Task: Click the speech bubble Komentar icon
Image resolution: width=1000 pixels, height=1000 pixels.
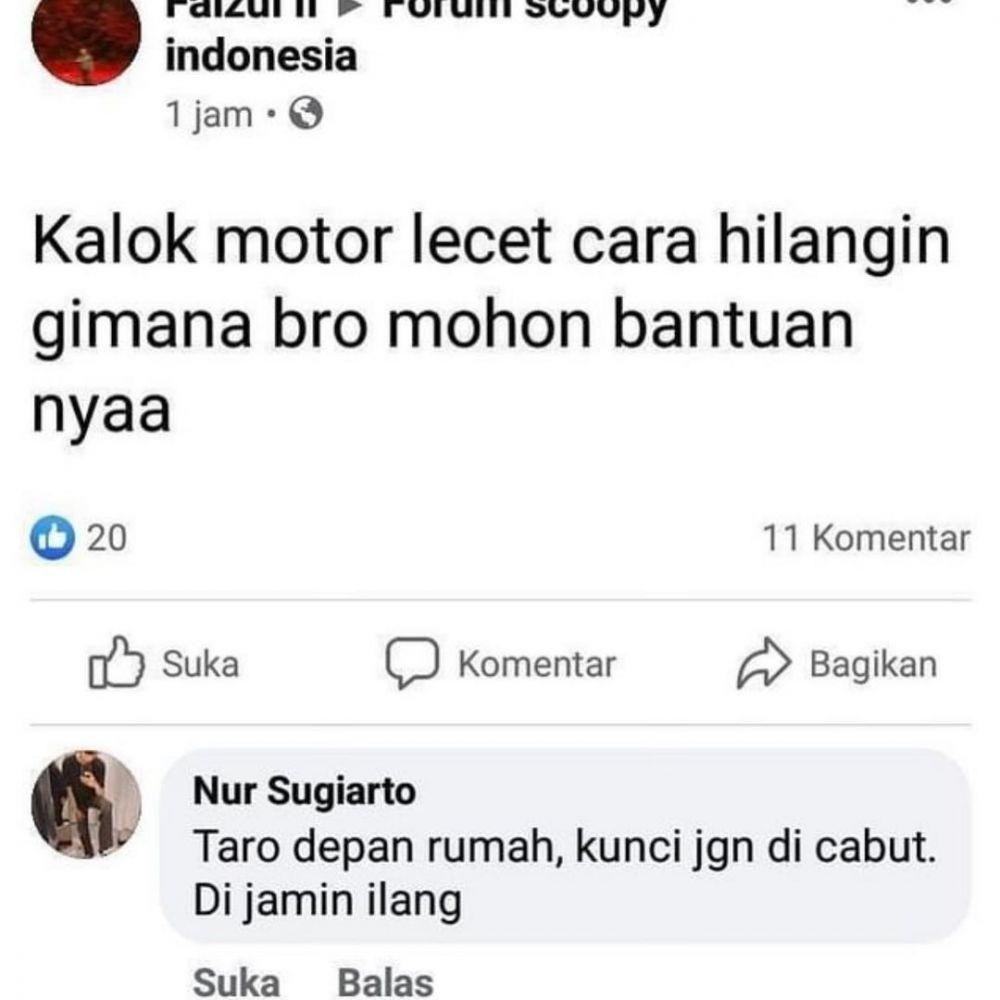Action: click(x=412, y=663)
